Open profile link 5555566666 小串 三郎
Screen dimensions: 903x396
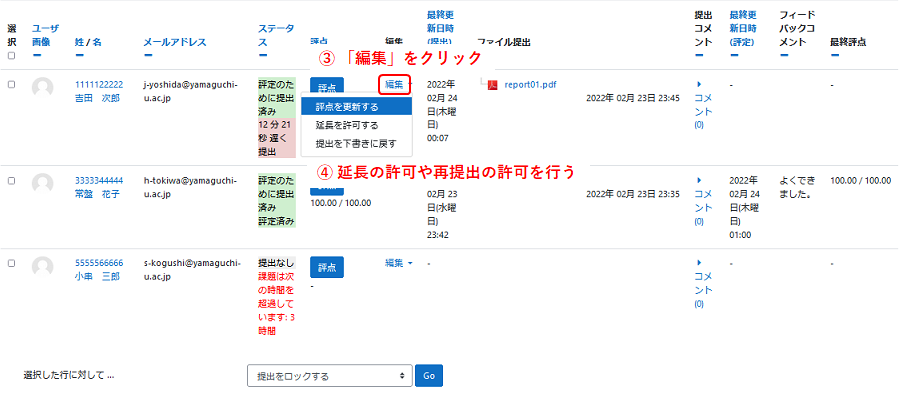pos(98,270)
